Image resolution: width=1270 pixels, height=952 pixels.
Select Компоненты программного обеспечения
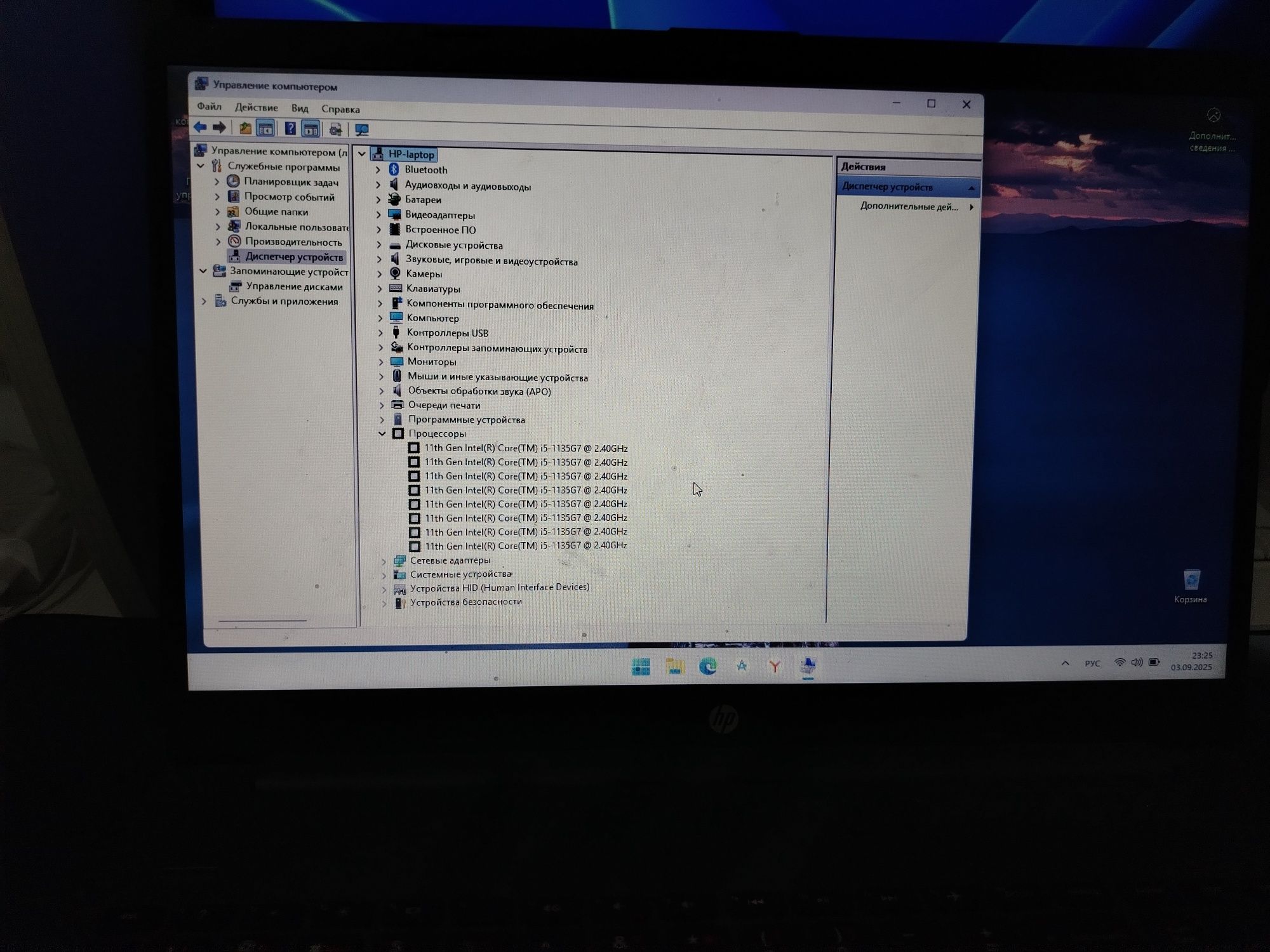pyautogui.click(x=500, y=305)
